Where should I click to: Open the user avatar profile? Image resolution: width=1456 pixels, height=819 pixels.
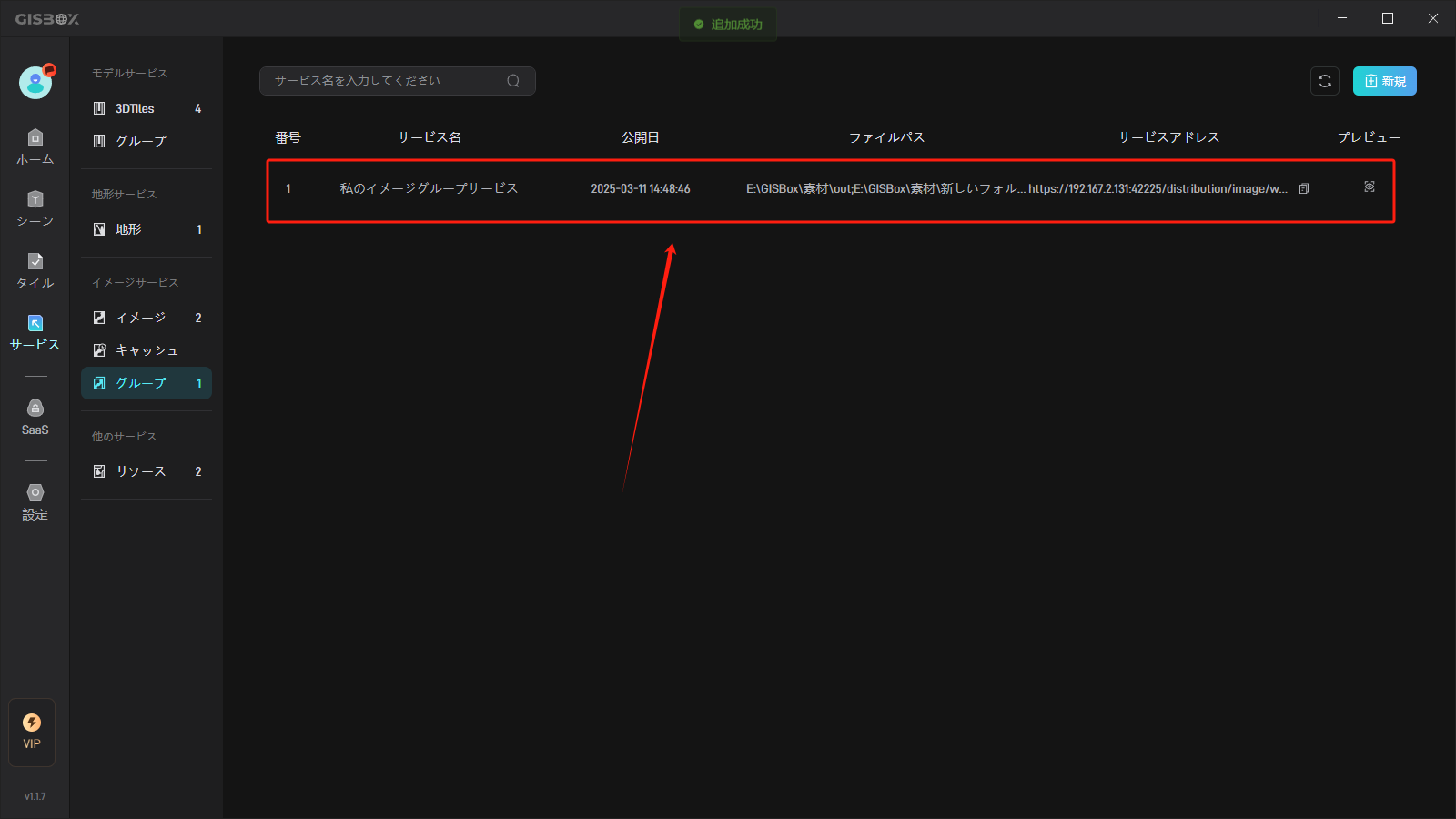click(35, 83)
